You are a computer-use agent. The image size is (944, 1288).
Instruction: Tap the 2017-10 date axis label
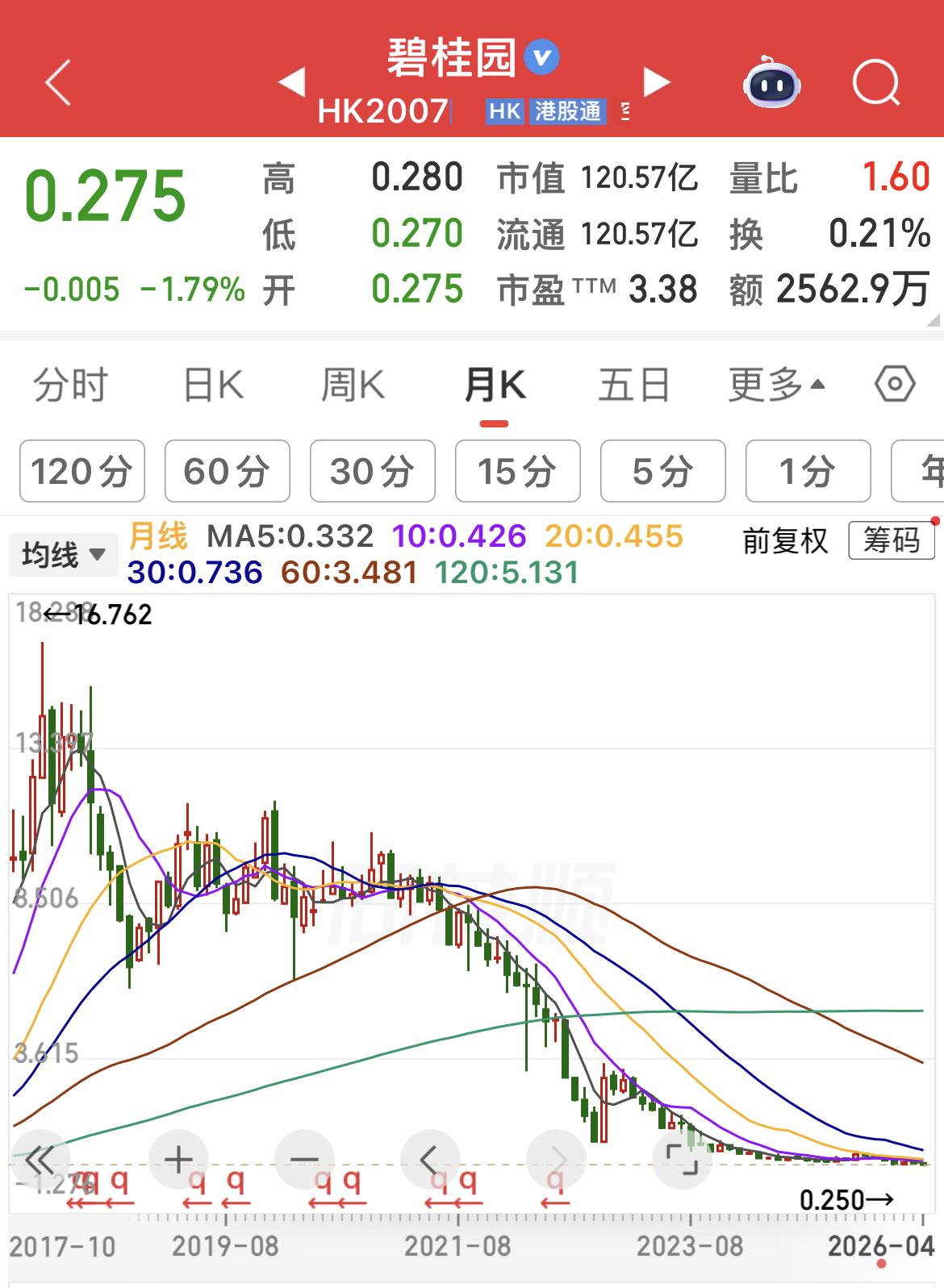tap(62, 1246)
